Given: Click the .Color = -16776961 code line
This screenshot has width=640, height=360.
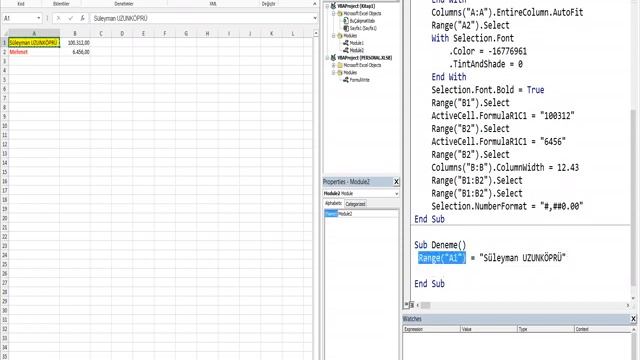Looking at the screenshot, I should coord(488,51).
